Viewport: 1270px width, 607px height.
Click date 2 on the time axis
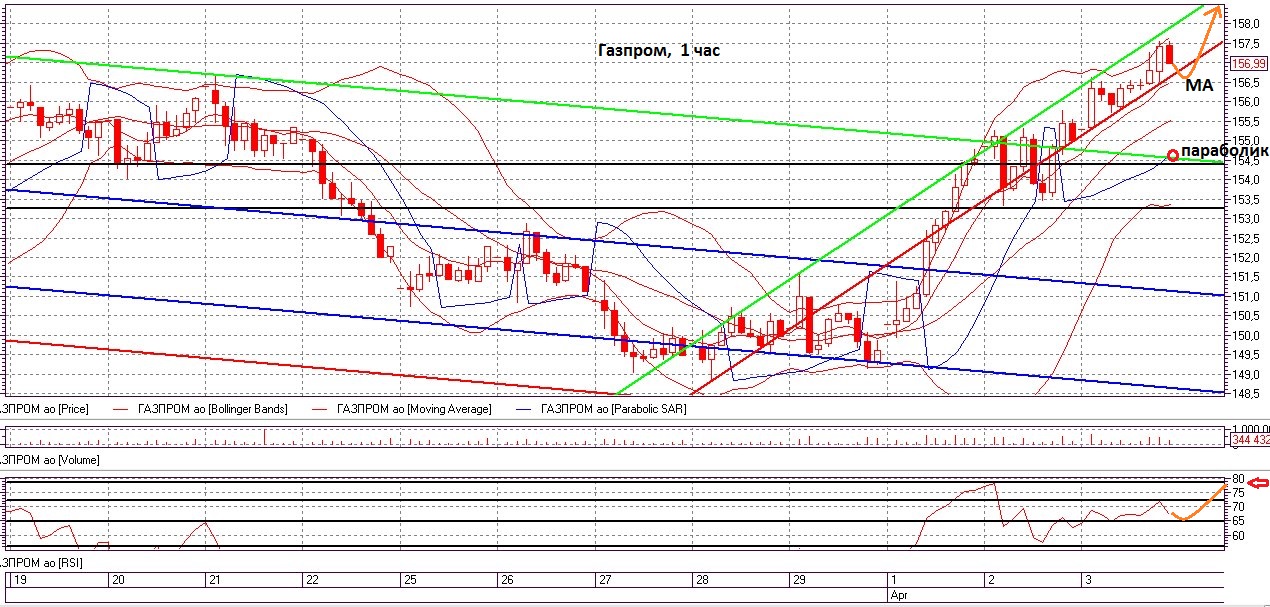click(991, 580)
